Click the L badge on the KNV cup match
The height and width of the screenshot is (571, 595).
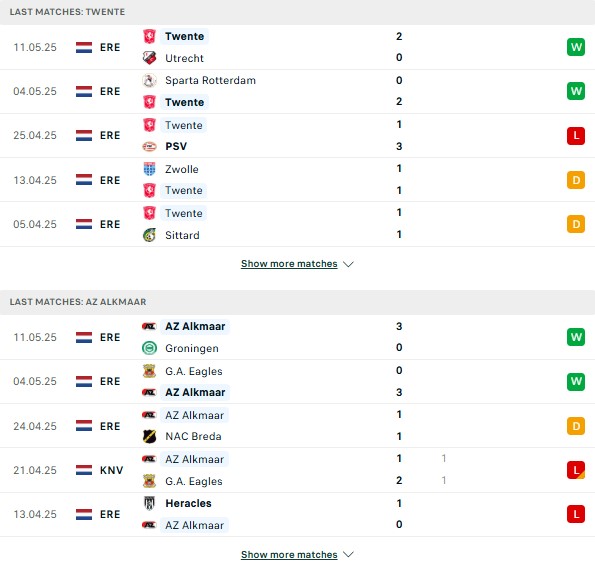pyautogui.click(x=576, y=470)
